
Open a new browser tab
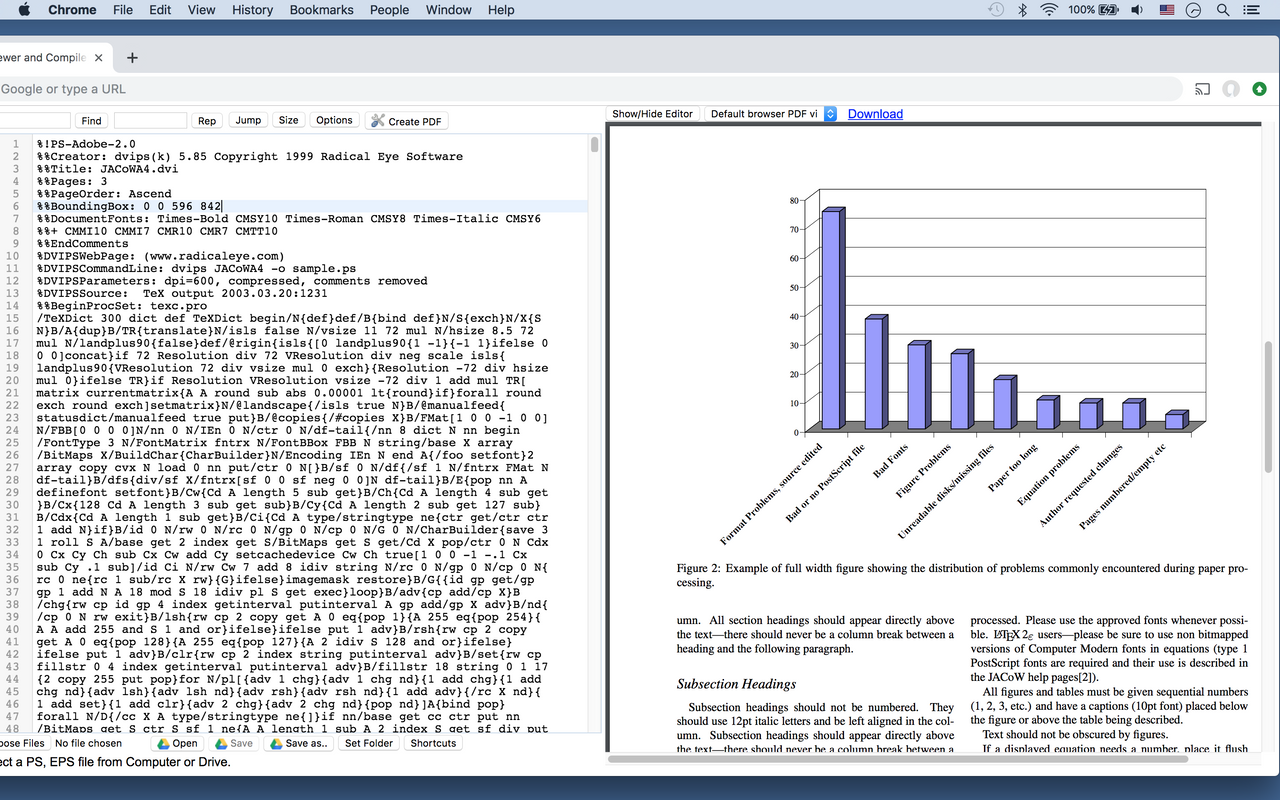click(131, 57)
